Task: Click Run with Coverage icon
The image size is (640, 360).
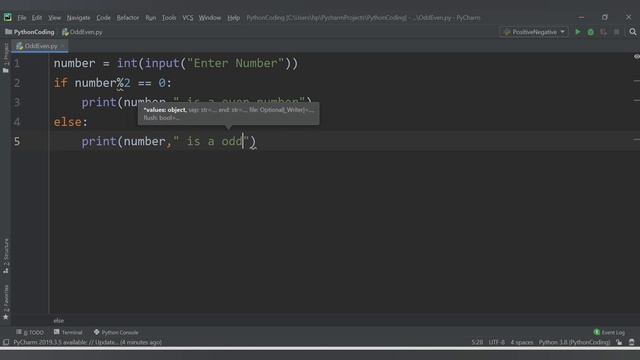Action: [604, 32]
